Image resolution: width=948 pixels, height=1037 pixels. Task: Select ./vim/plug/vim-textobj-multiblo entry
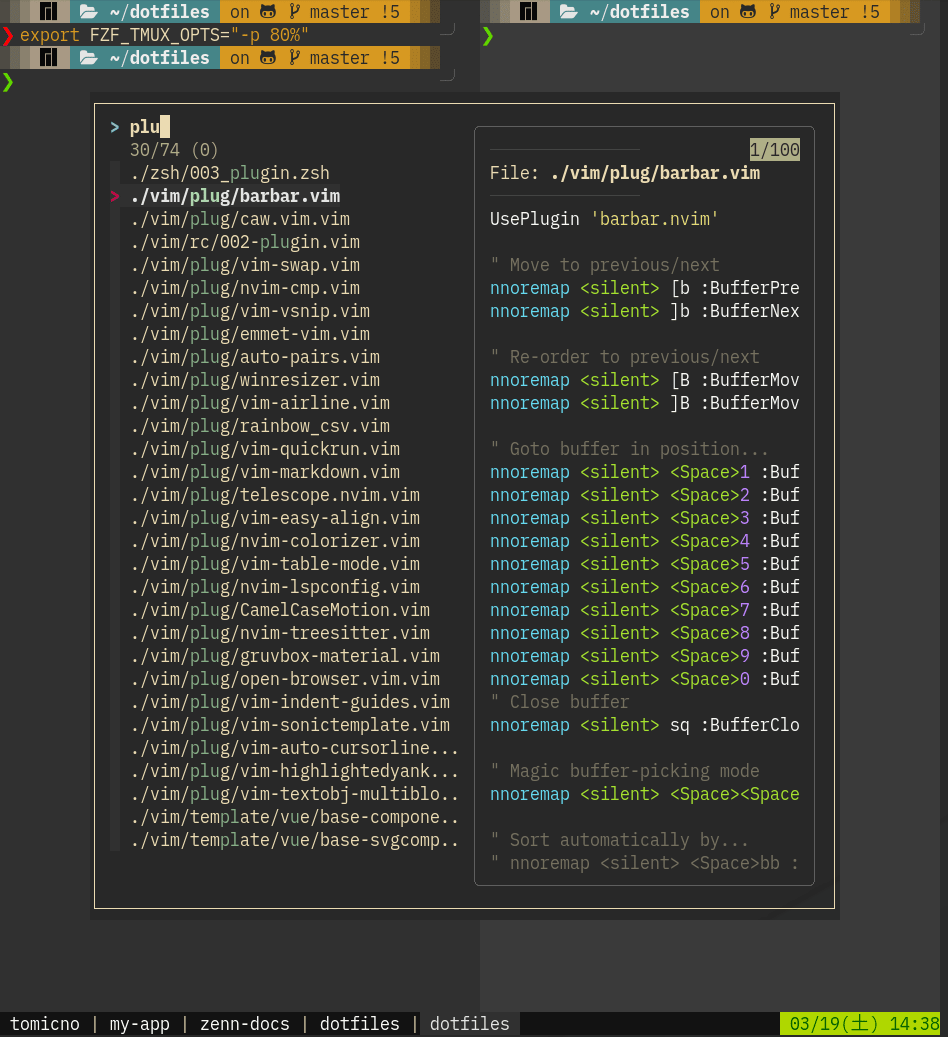tap(294, 794)
